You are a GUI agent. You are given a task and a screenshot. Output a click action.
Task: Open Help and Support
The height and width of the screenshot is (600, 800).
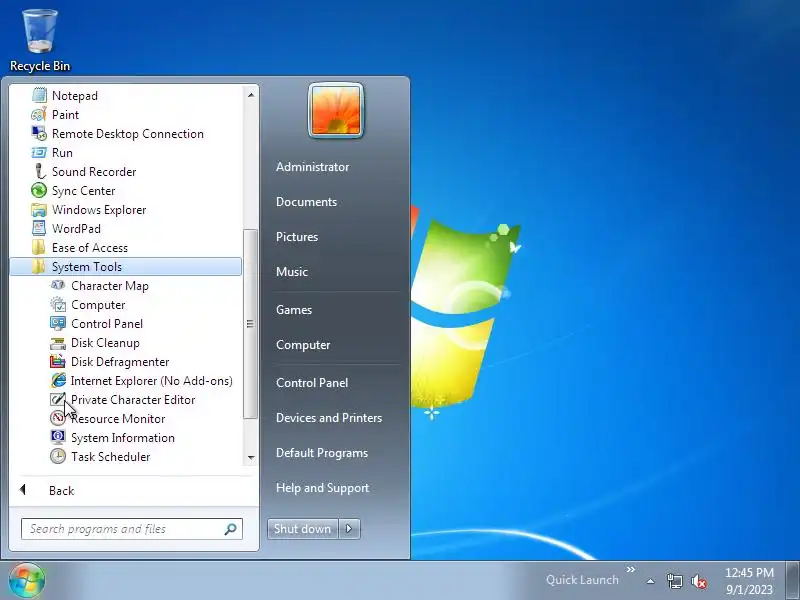322,488
